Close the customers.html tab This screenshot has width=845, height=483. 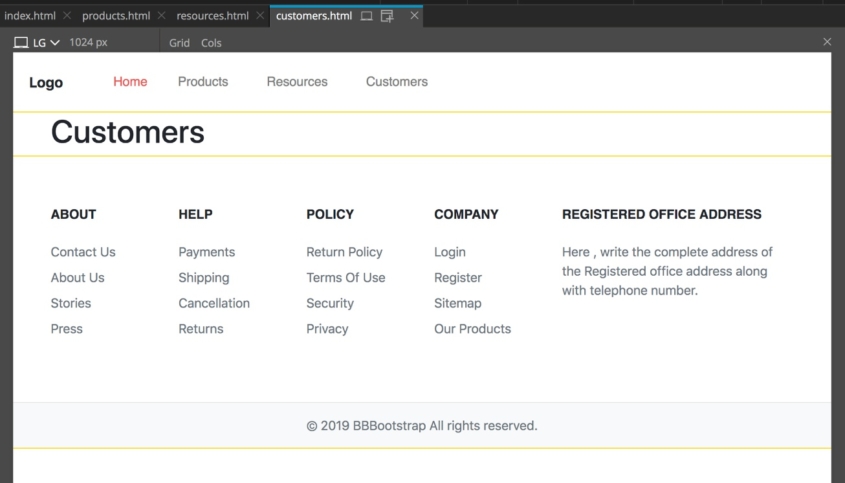coord(414,16)
